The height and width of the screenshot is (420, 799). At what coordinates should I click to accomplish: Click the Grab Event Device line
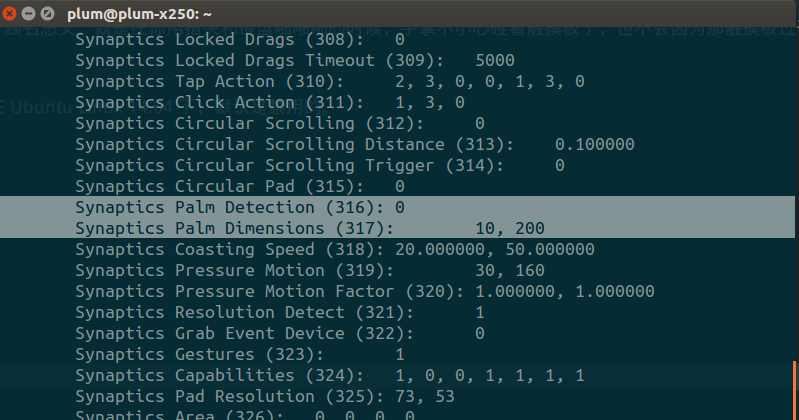280,333
